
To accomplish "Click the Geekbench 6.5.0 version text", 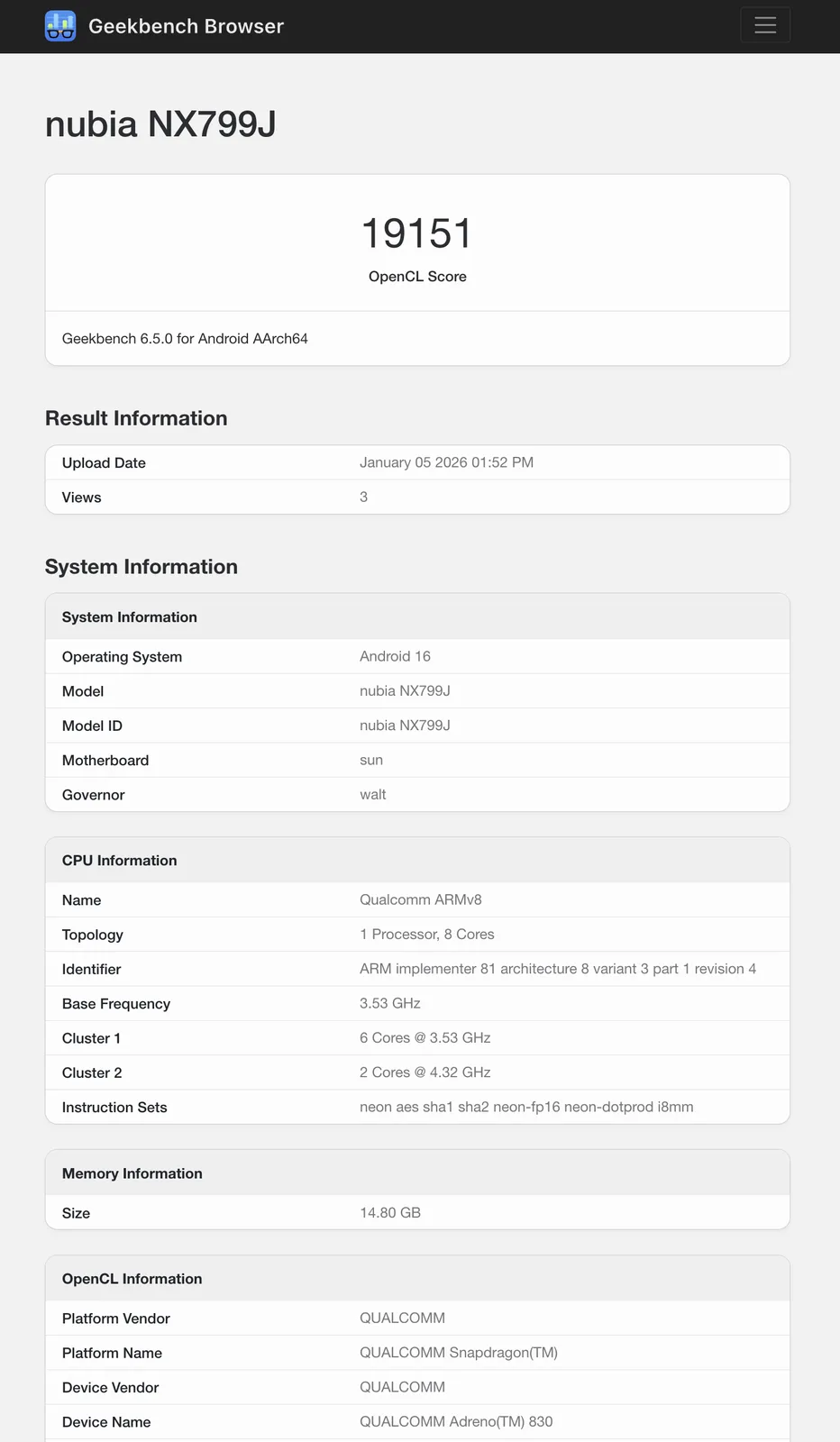I will coord(185,339).
